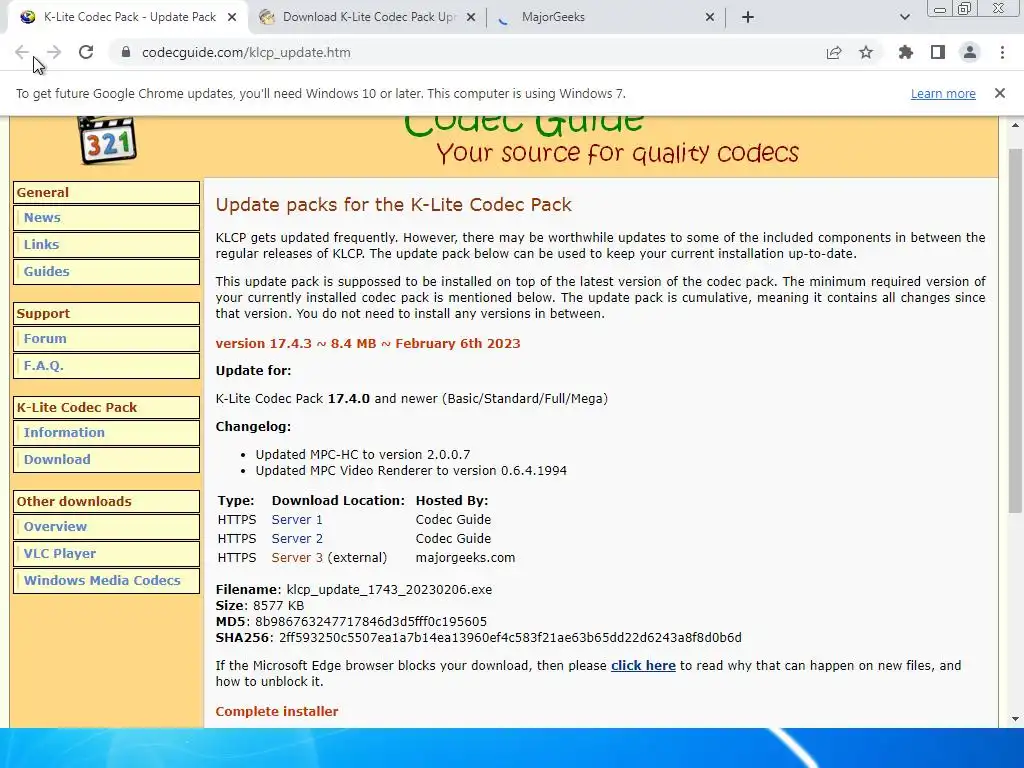Open Information under K-Lite Codec Pack
The image size is (1024, 768).
[x=106, y=432]
